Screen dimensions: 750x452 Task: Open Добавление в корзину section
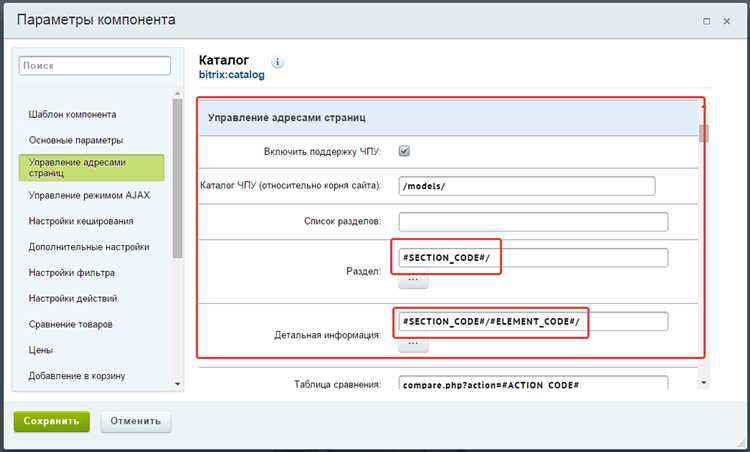click(77, 376)
